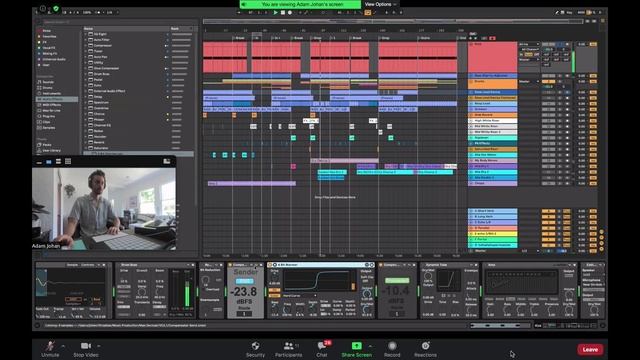Toggle the Drums track activator button
This screenshot has height=360, width=640.
click(x=548, y=82)
